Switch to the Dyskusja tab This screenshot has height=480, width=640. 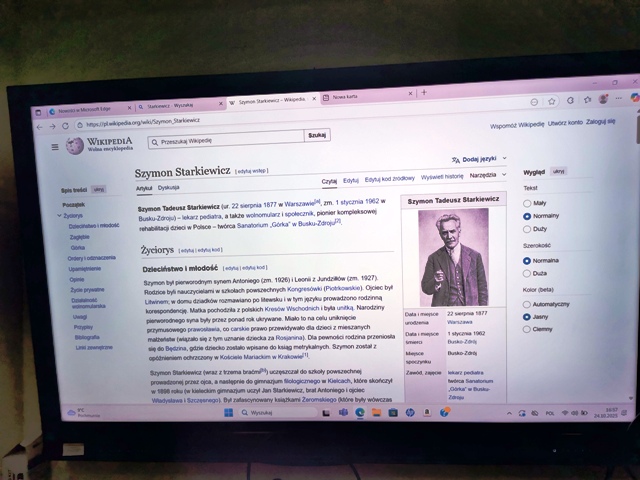168,188
